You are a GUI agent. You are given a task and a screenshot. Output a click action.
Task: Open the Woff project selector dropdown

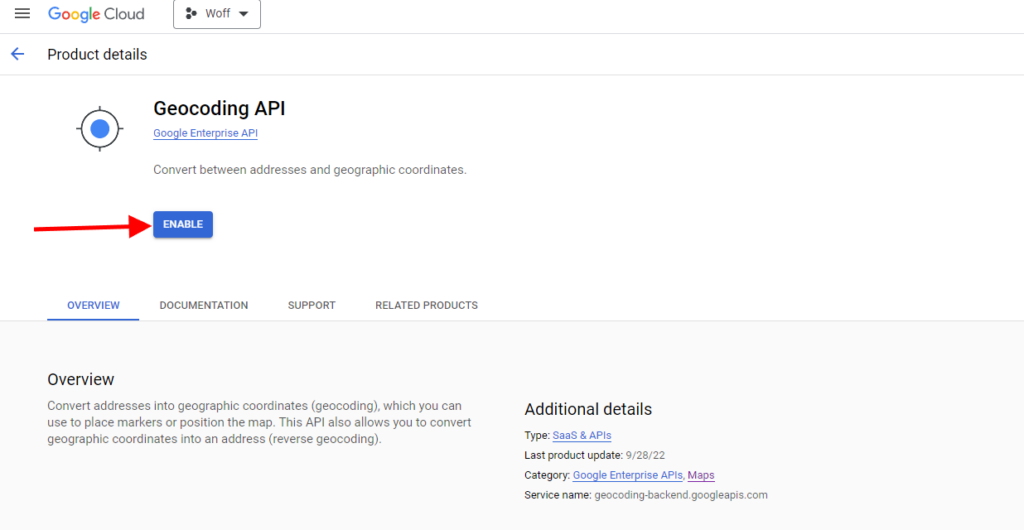217,14
